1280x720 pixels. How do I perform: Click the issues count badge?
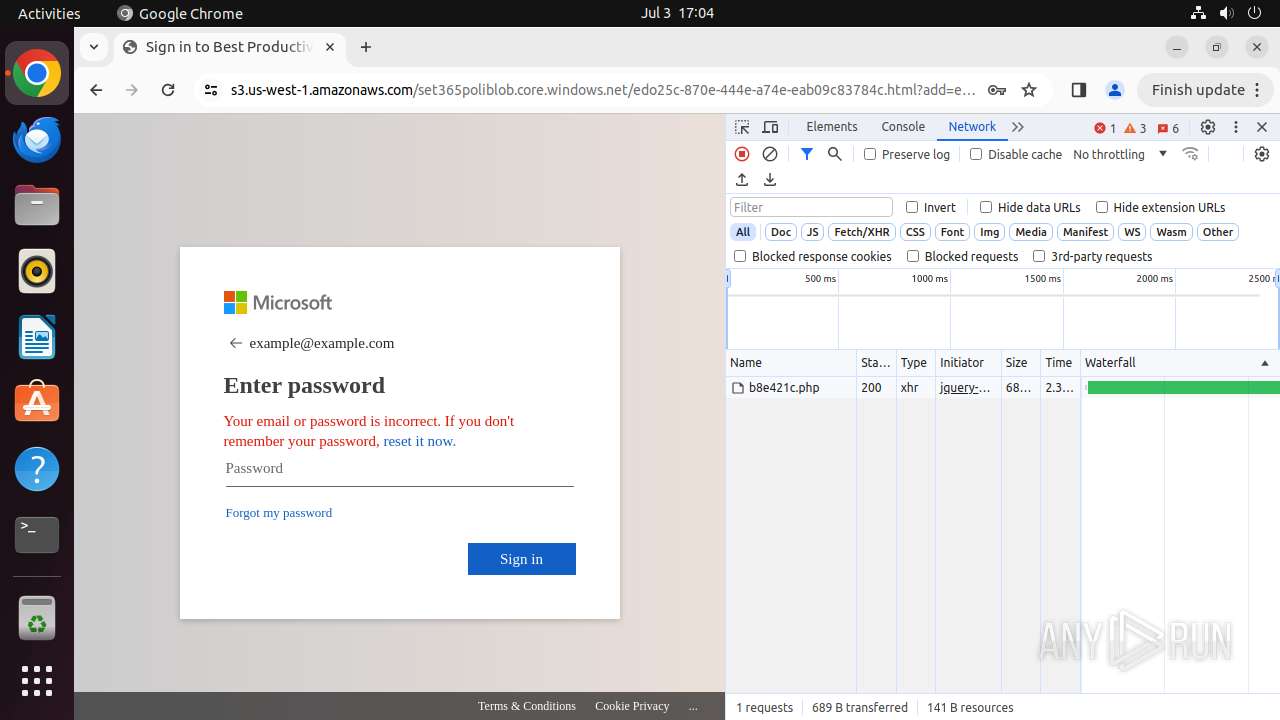(x=1168, y=128)
